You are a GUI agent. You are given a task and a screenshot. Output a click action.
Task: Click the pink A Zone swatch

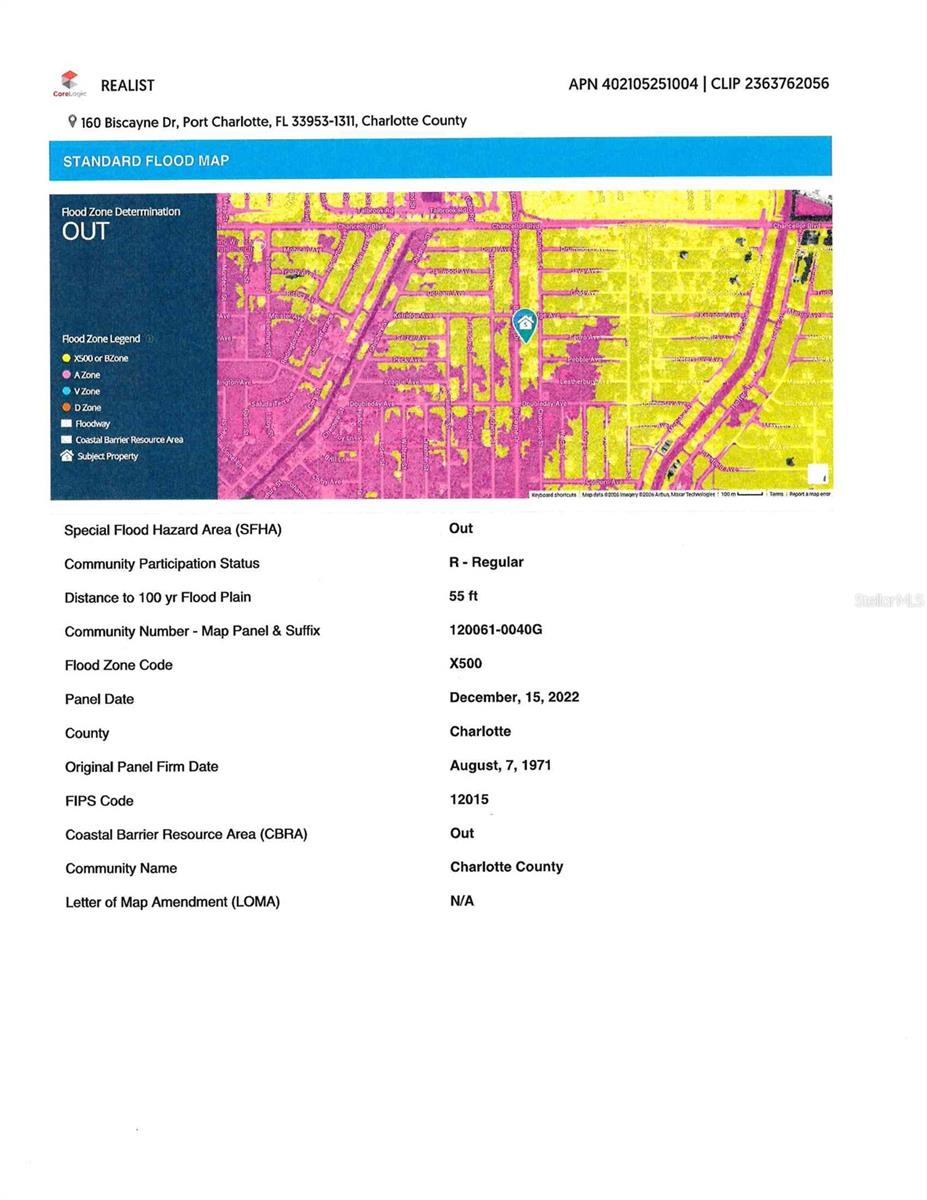tap(67, 375)
